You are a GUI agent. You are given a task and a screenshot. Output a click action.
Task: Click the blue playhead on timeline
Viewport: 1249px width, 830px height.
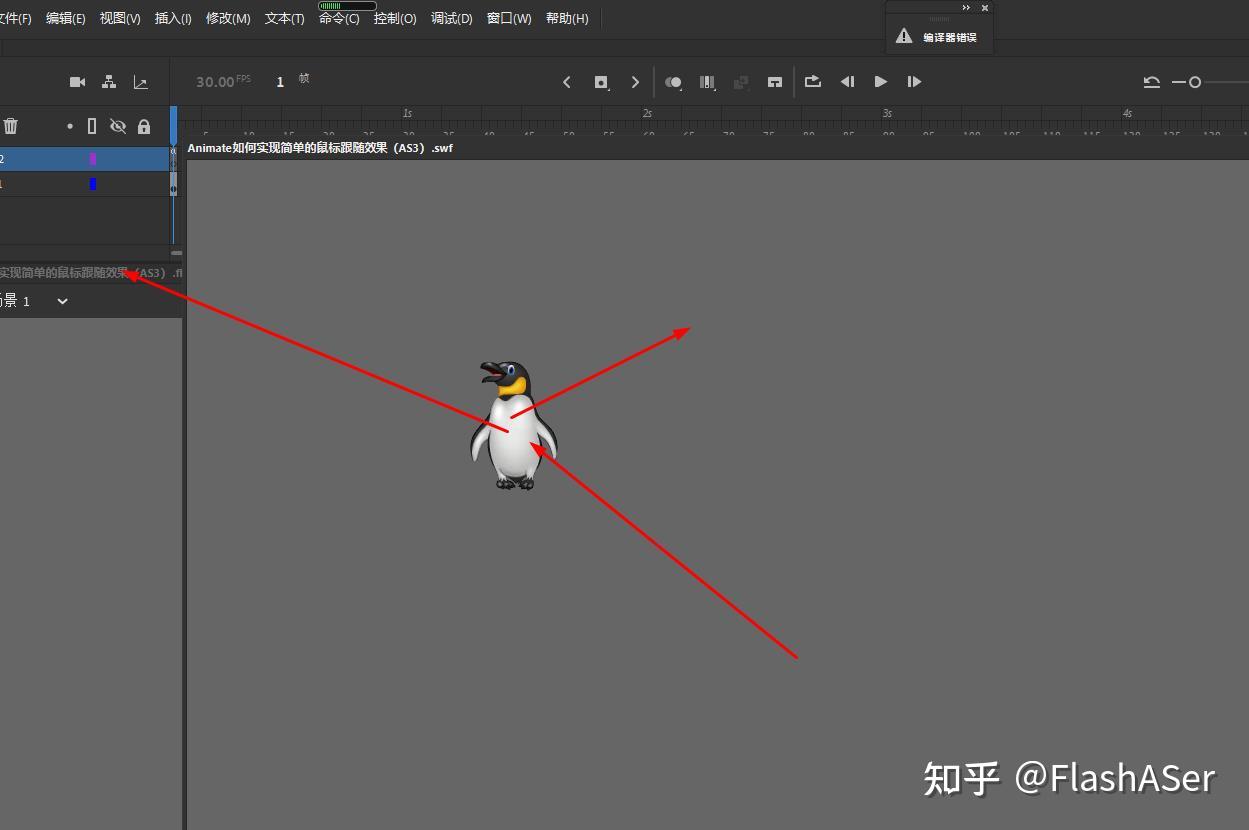174,125
